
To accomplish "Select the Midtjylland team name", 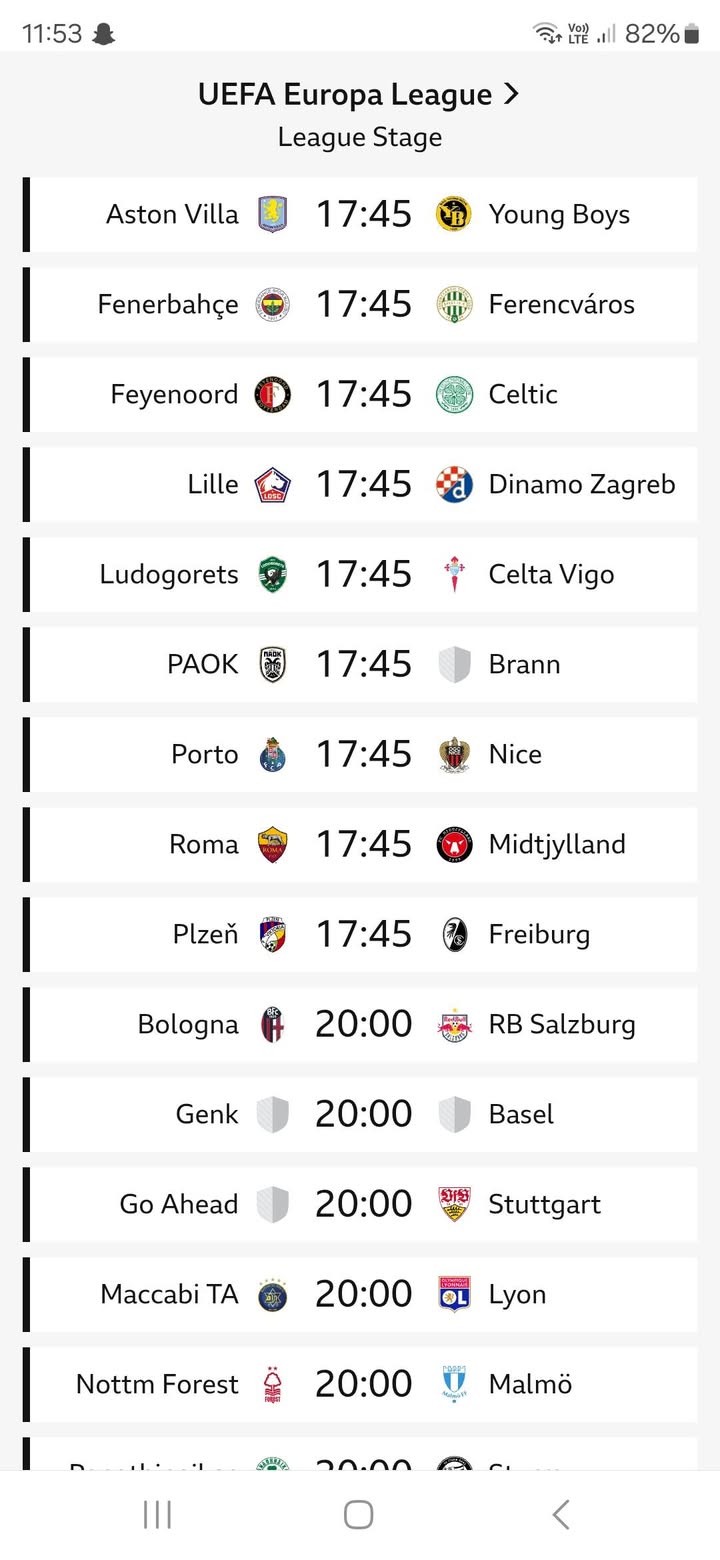I will coord(557,844).
